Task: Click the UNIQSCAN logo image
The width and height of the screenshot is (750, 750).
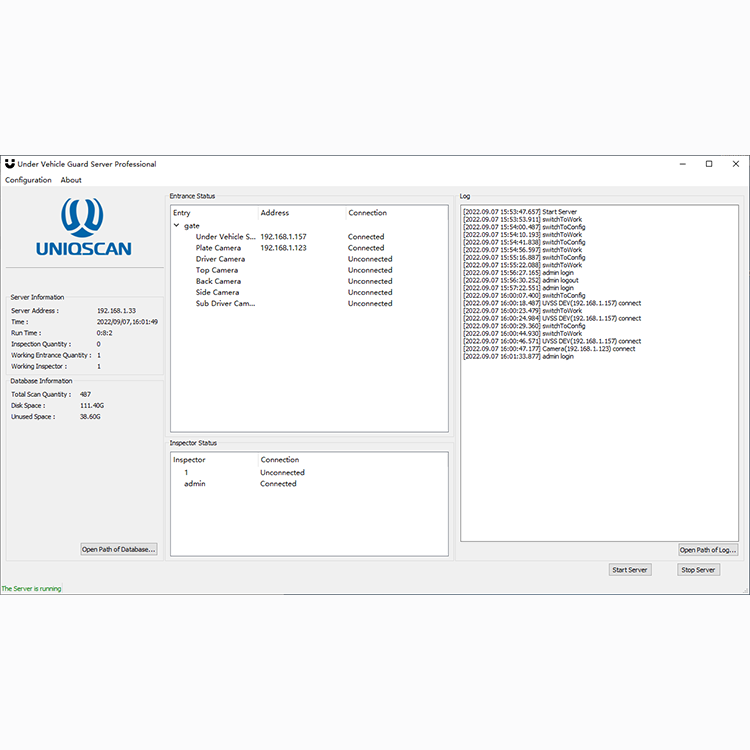Action: click(x=84, y=227)
